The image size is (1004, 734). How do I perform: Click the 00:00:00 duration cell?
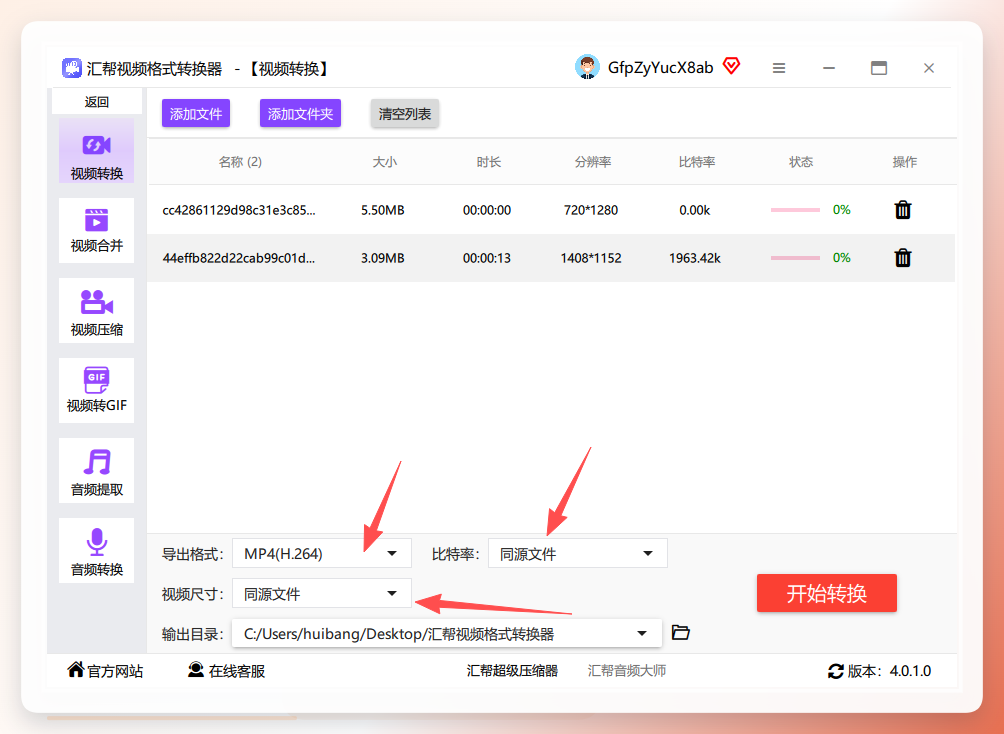[487, 210]
